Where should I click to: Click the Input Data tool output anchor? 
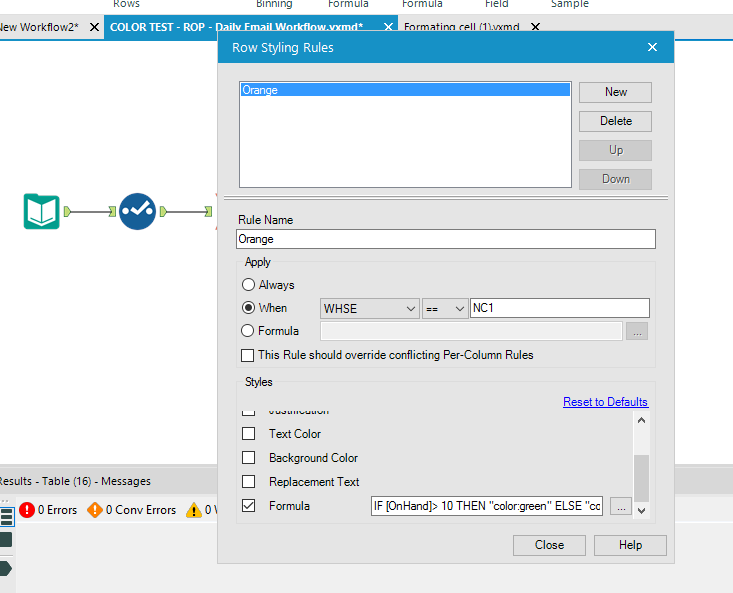click(67, 212)
